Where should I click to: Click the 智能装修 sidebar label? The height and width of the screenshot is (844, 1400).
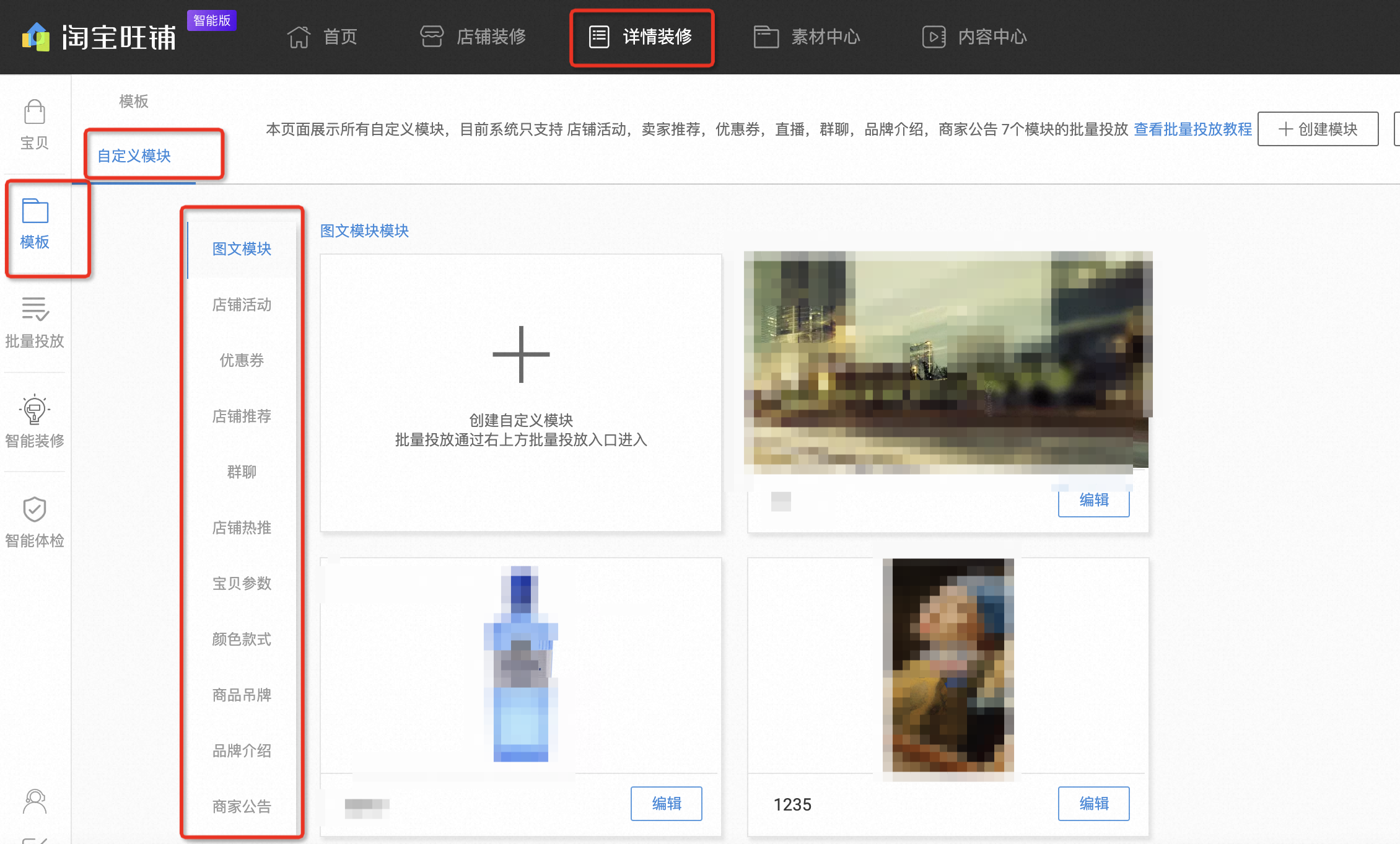[35, 441]
